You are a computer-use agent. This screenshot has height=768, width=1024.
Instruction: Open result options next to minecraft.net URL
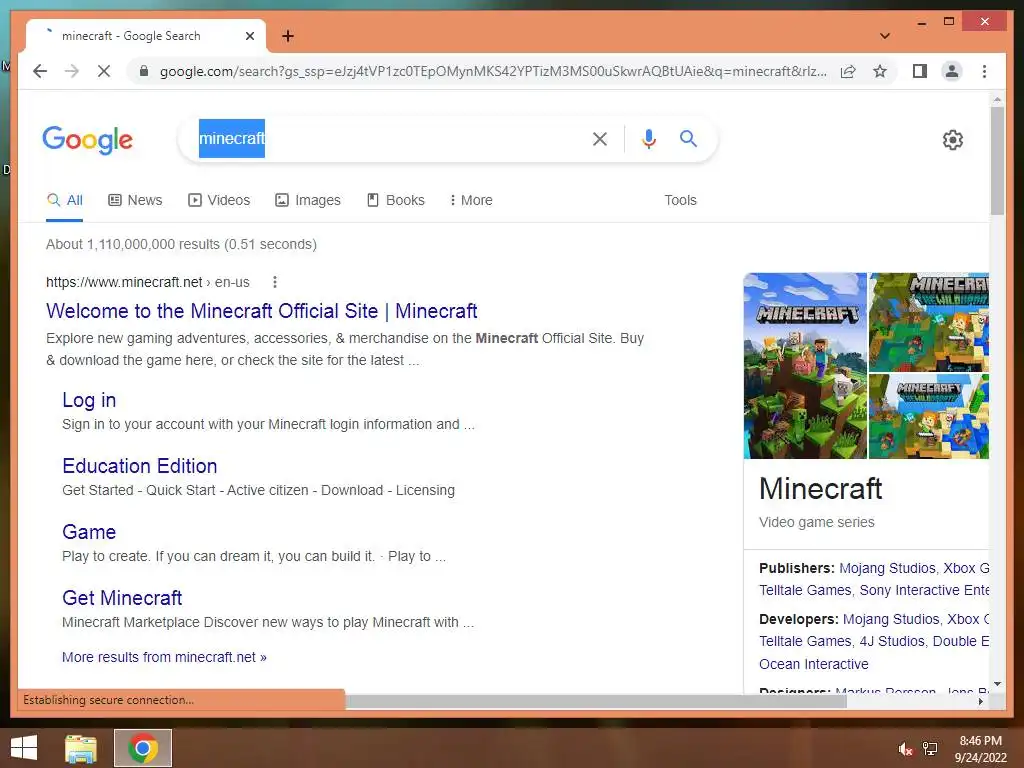point(275,282)
